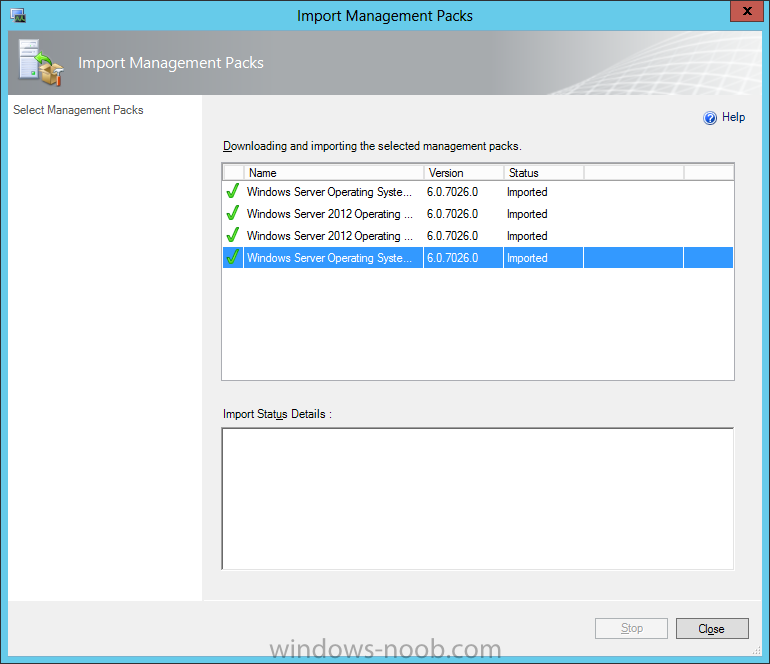Click inside the Import Status Details box
Image resolution: width=770 pixels, height=664 pixels.
(478, 498)
